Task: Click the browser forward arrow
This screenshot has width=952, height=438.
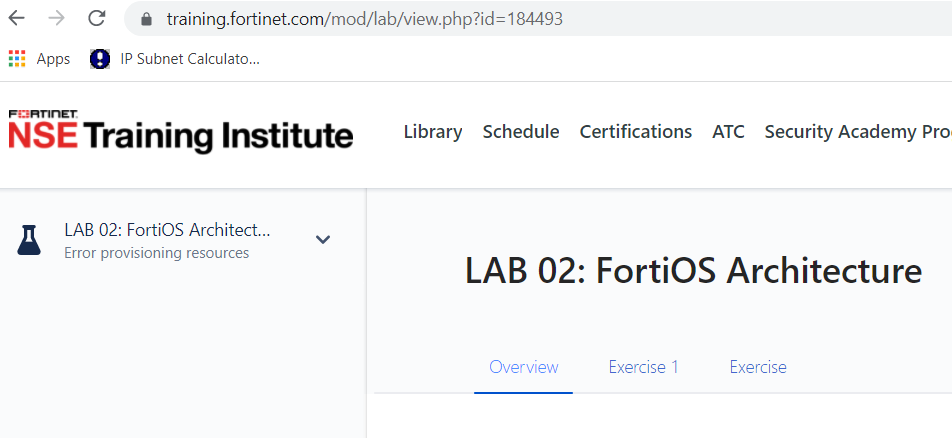Action: 56,19
